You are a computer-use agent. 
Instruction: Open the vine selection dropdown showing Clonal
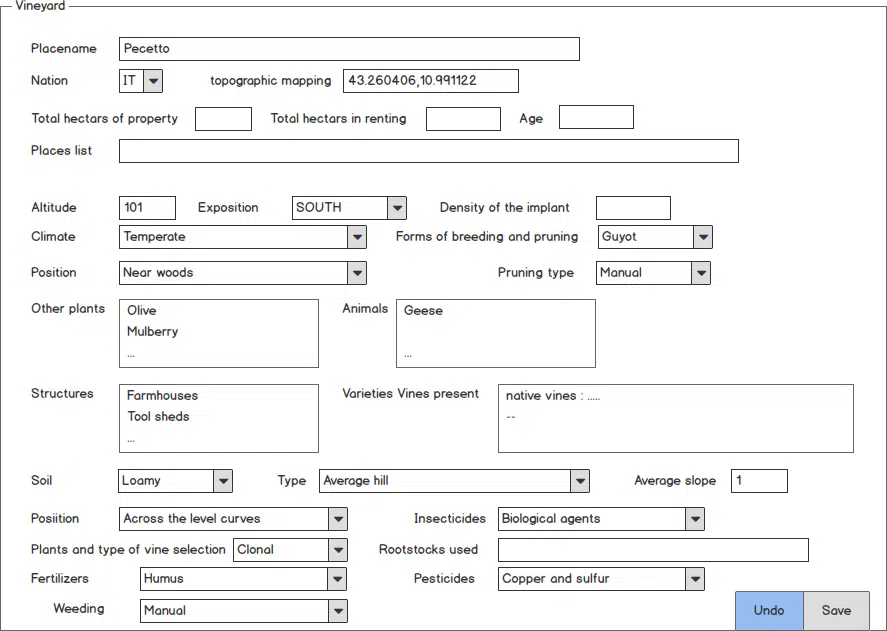click(290, 550)
